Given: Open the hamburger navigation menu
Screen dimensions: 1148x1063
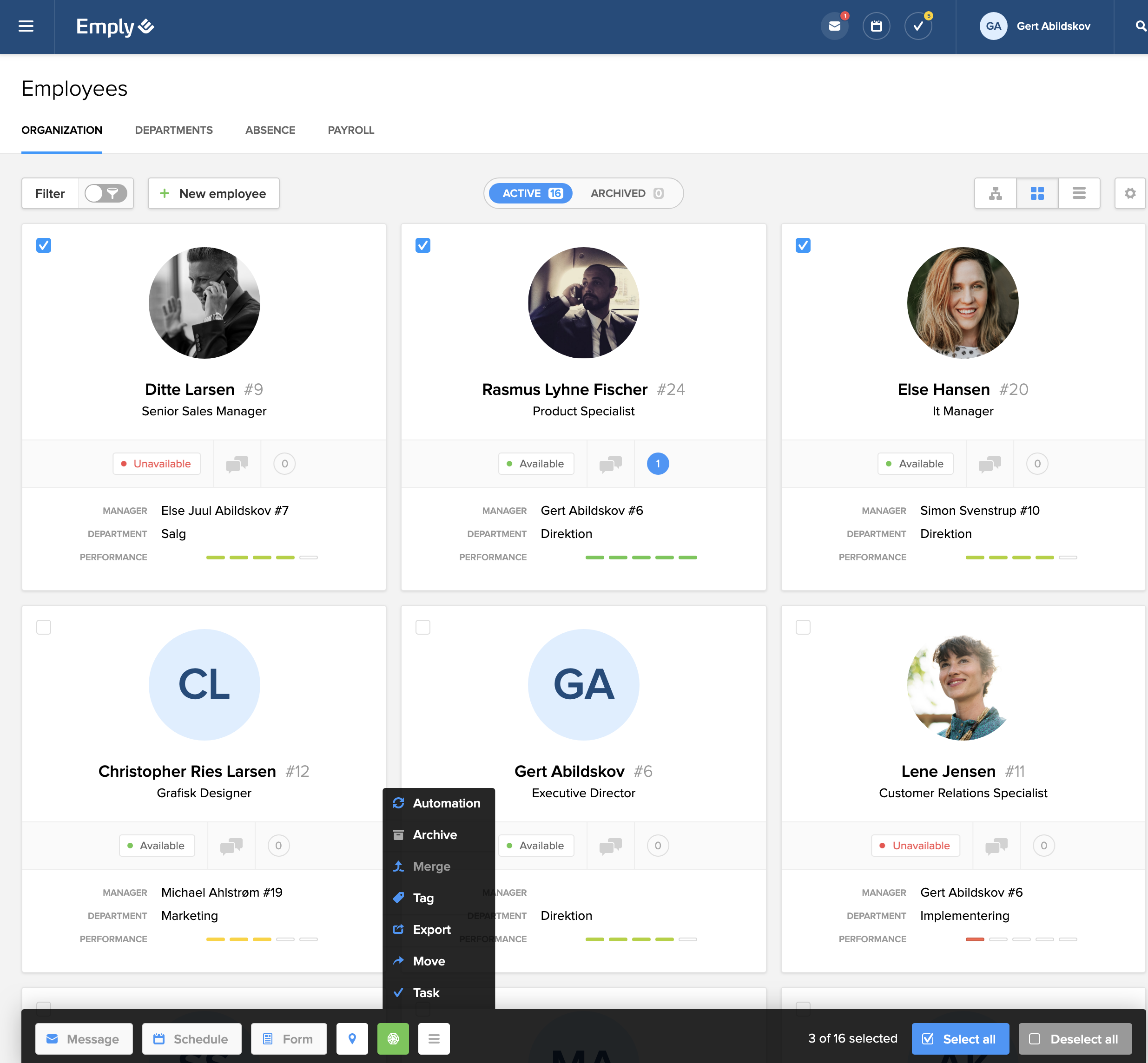Looking at the screenshot, I should [x=26, y=26].
